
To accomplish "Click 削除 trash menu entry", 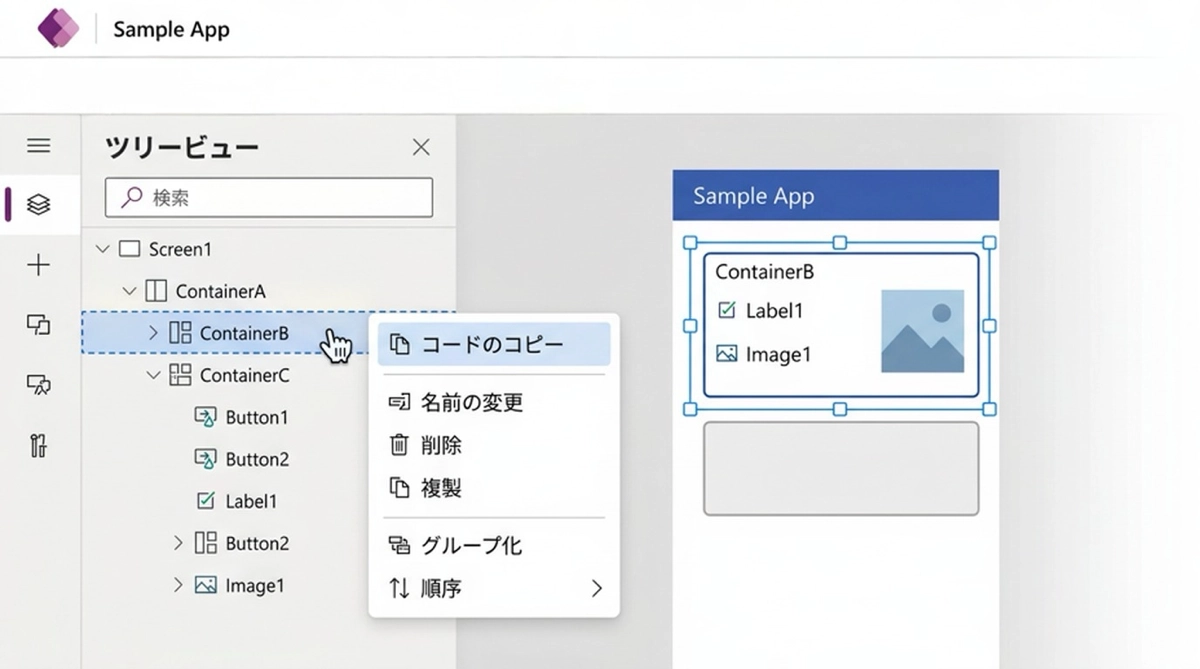I will [x=441, y=446].
